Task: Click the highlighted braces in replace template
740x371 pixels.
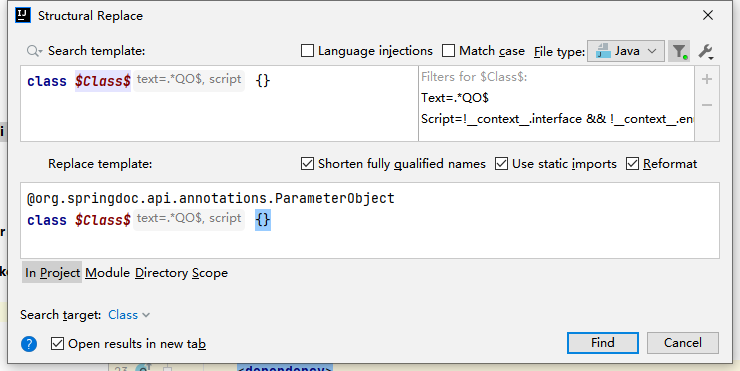Action: [263, 220]
